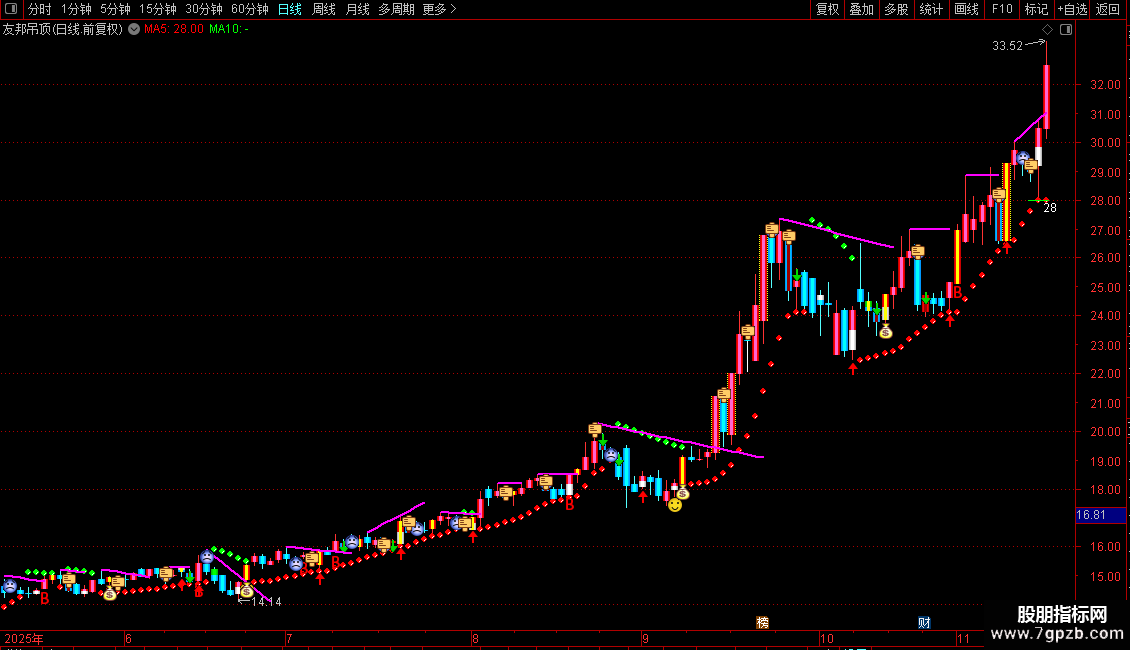Click the 统计 statistics button
Image resolution: width=1130 pixels, height=650 pixels.
pos(931,9)
